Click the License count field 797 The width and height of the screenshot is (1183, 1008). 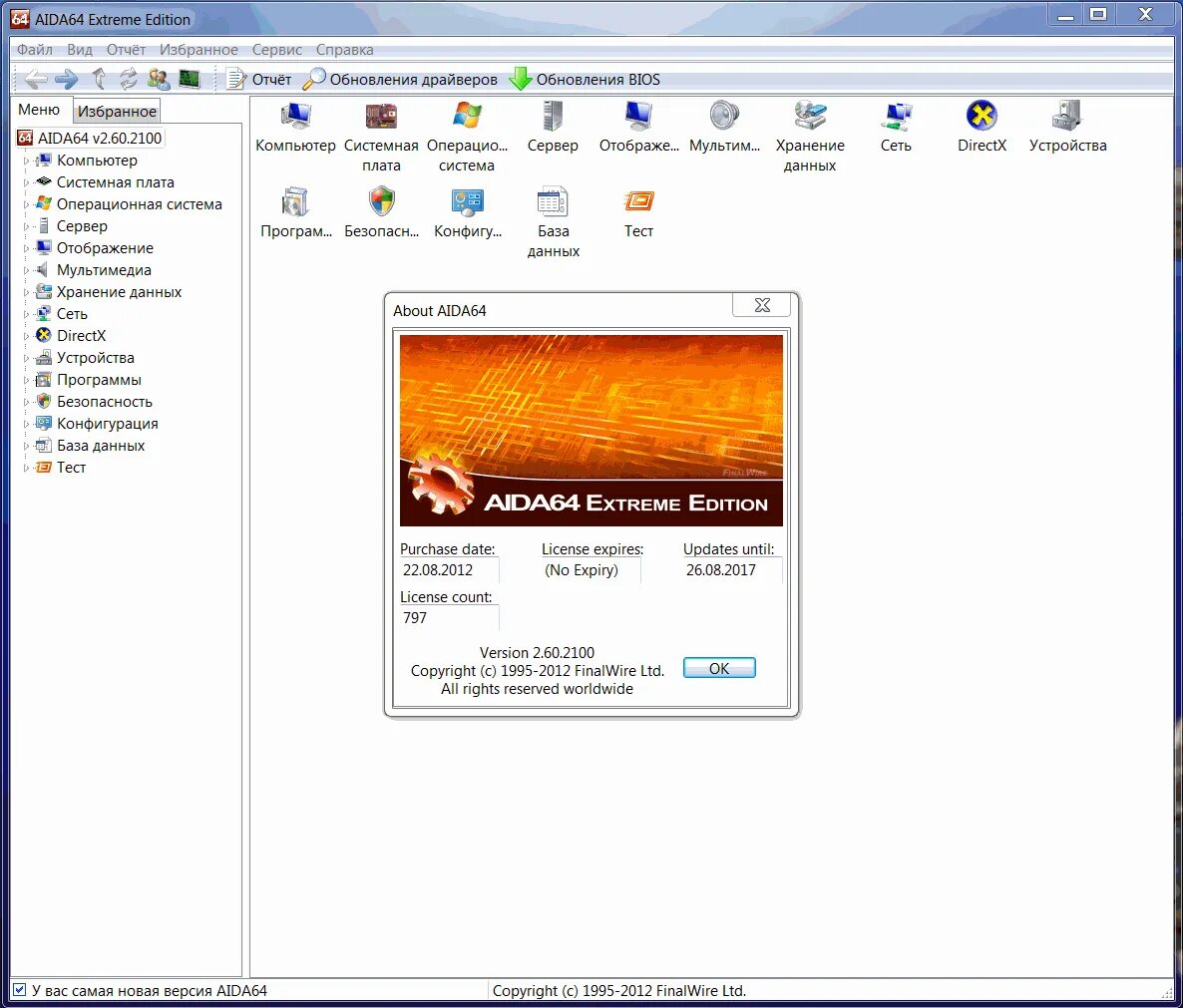pos(449,617)
